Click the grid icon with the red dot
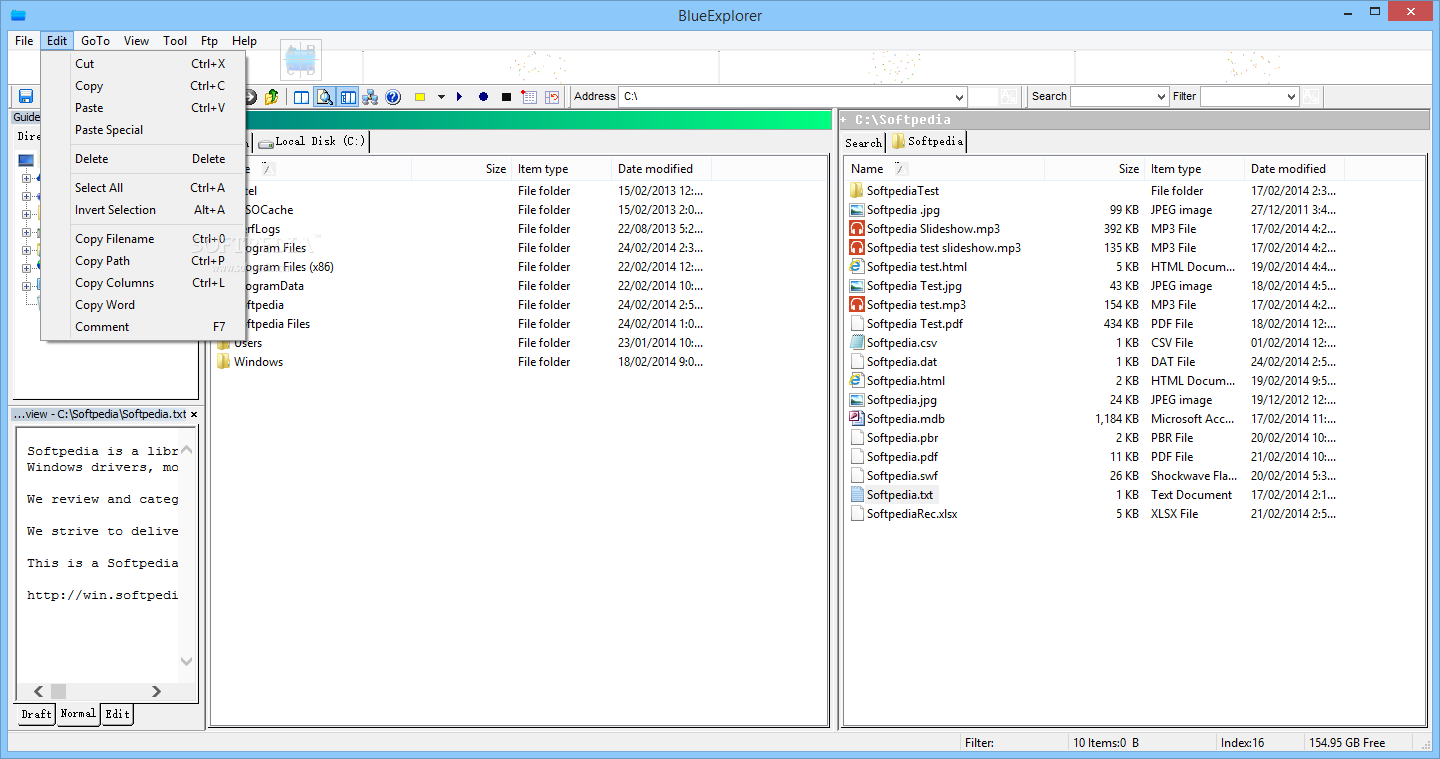The height and width of the screenshot is (759, 1440). (x=529, y=97)
